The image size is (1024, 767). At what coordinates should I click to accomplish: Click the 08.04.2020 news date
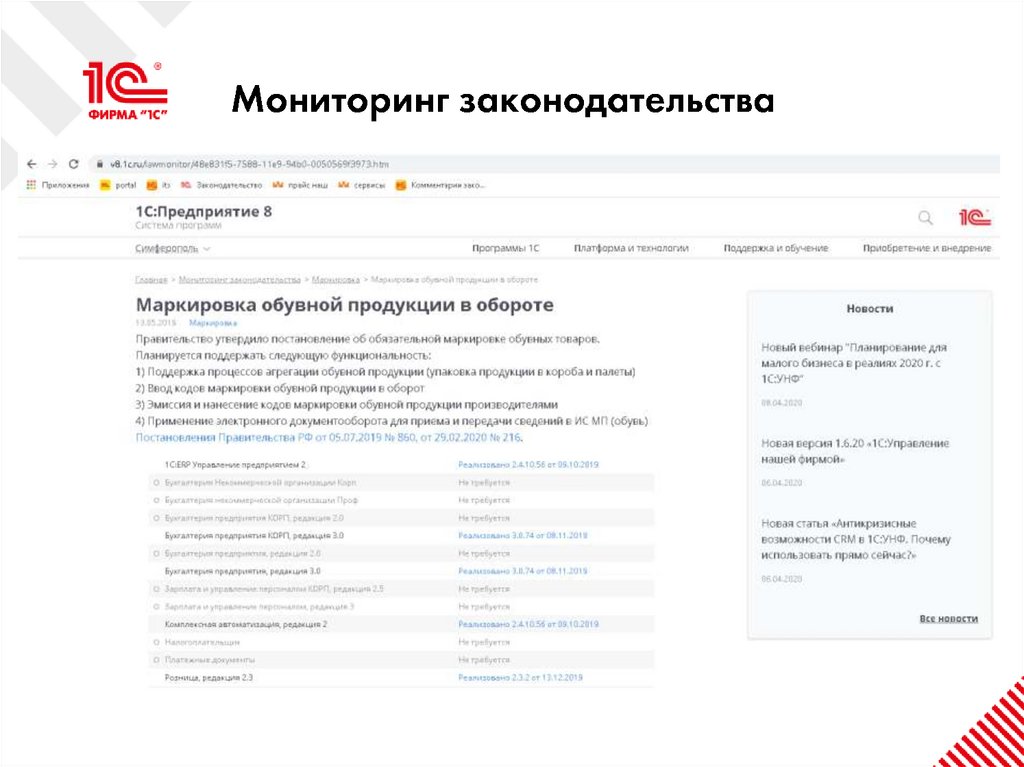782,403
